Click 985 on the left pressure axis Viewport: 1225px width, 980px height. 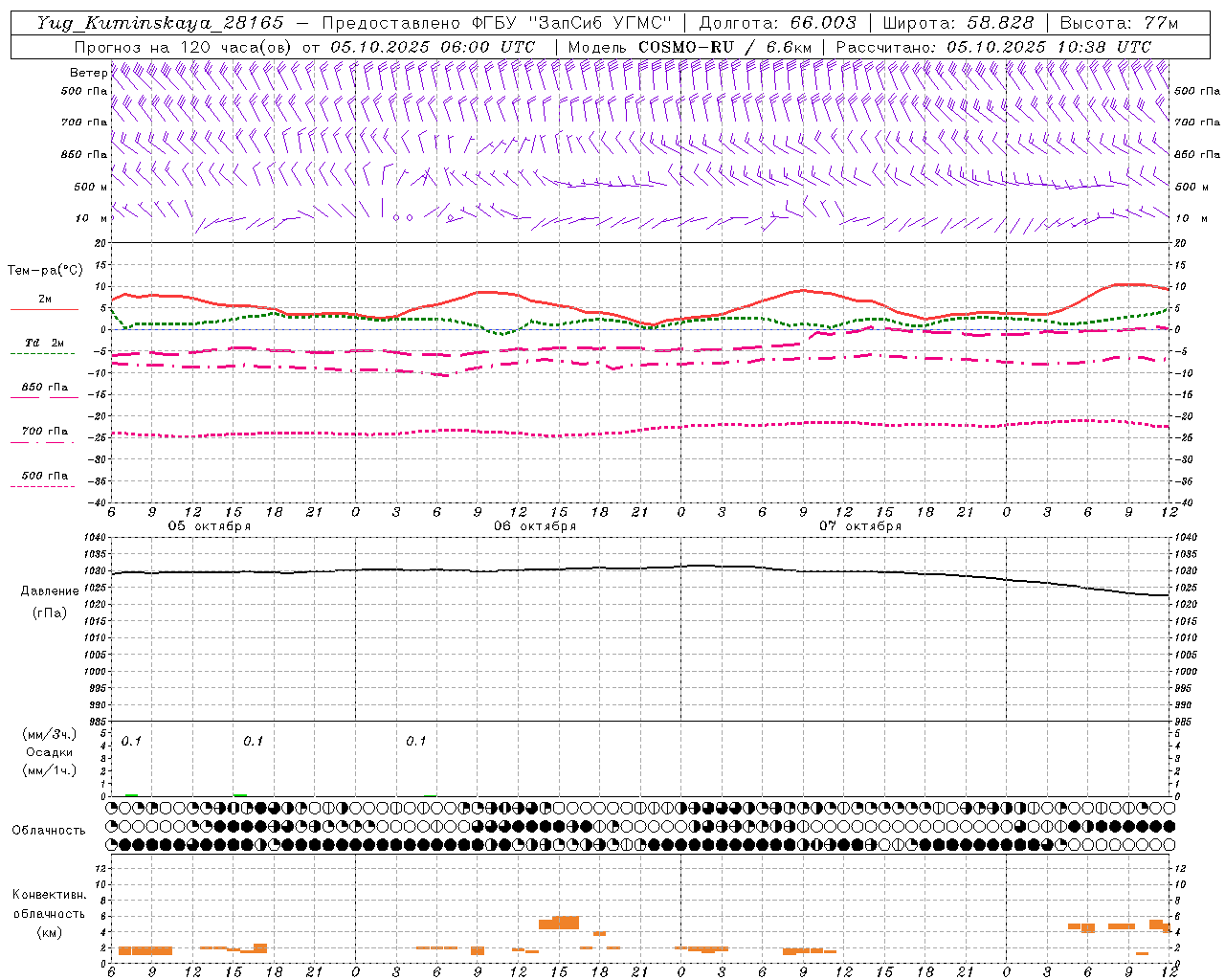pos(99,722)
